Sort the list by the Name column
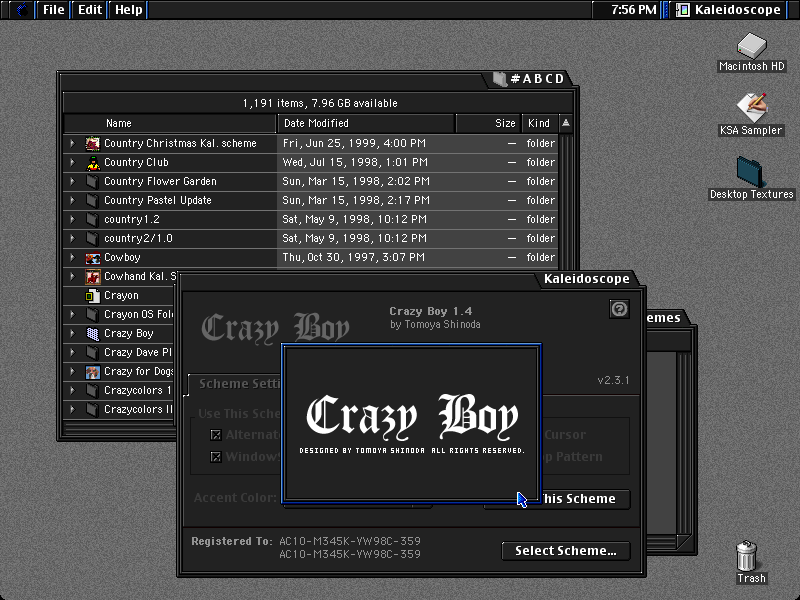The image size is (800, 600). pos(170,123)
